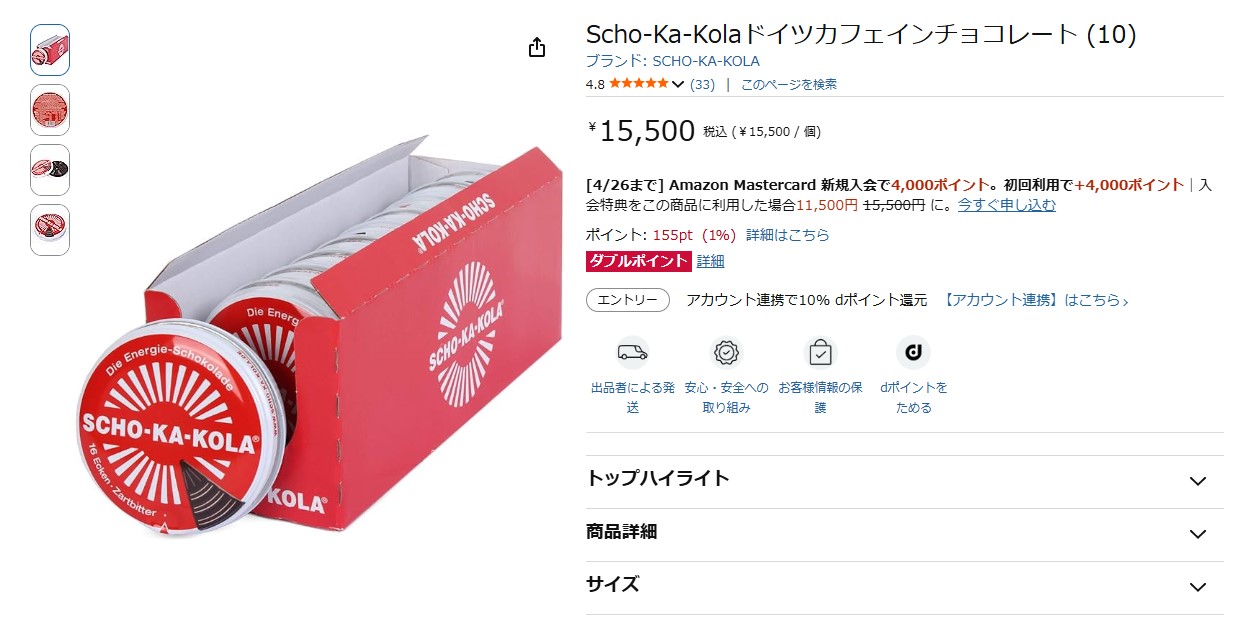1235x618 pixels.
Task: Click the share icon above product image
Action: pos(537,48)
